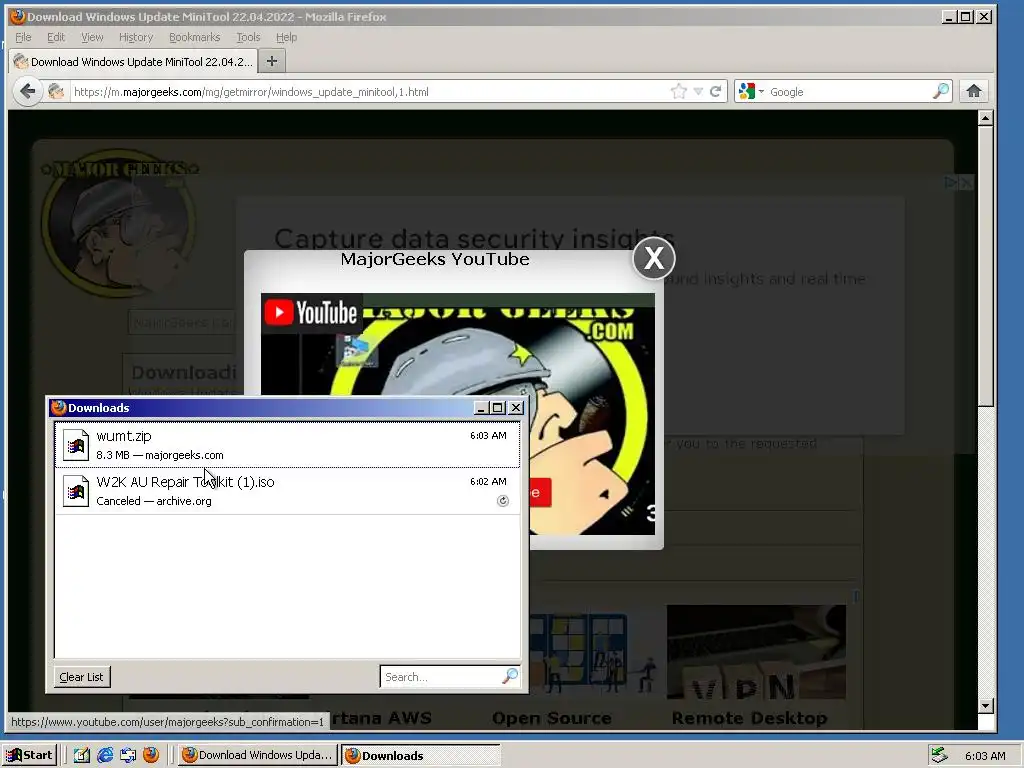Click the Downloads search magnifier icon
The image size is (1024, 768).
coord(510,677)
